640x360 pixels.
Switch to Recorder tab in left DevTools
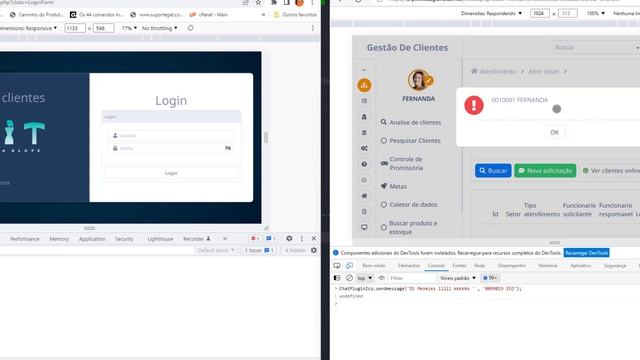196,239
